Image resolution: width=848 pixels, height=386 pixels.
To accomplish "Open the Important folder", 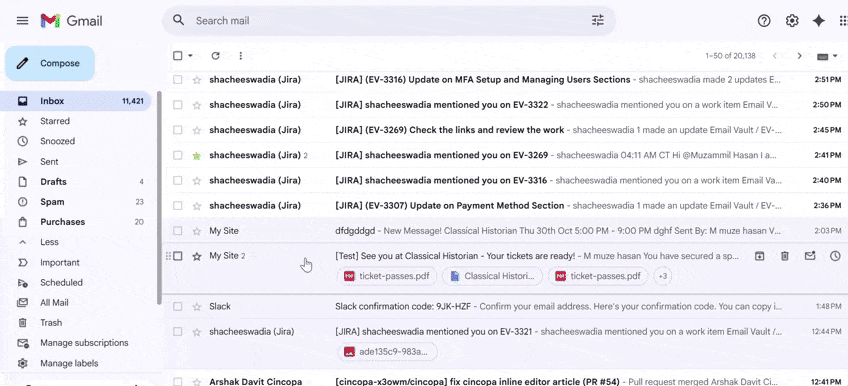I will pos(77,262).
